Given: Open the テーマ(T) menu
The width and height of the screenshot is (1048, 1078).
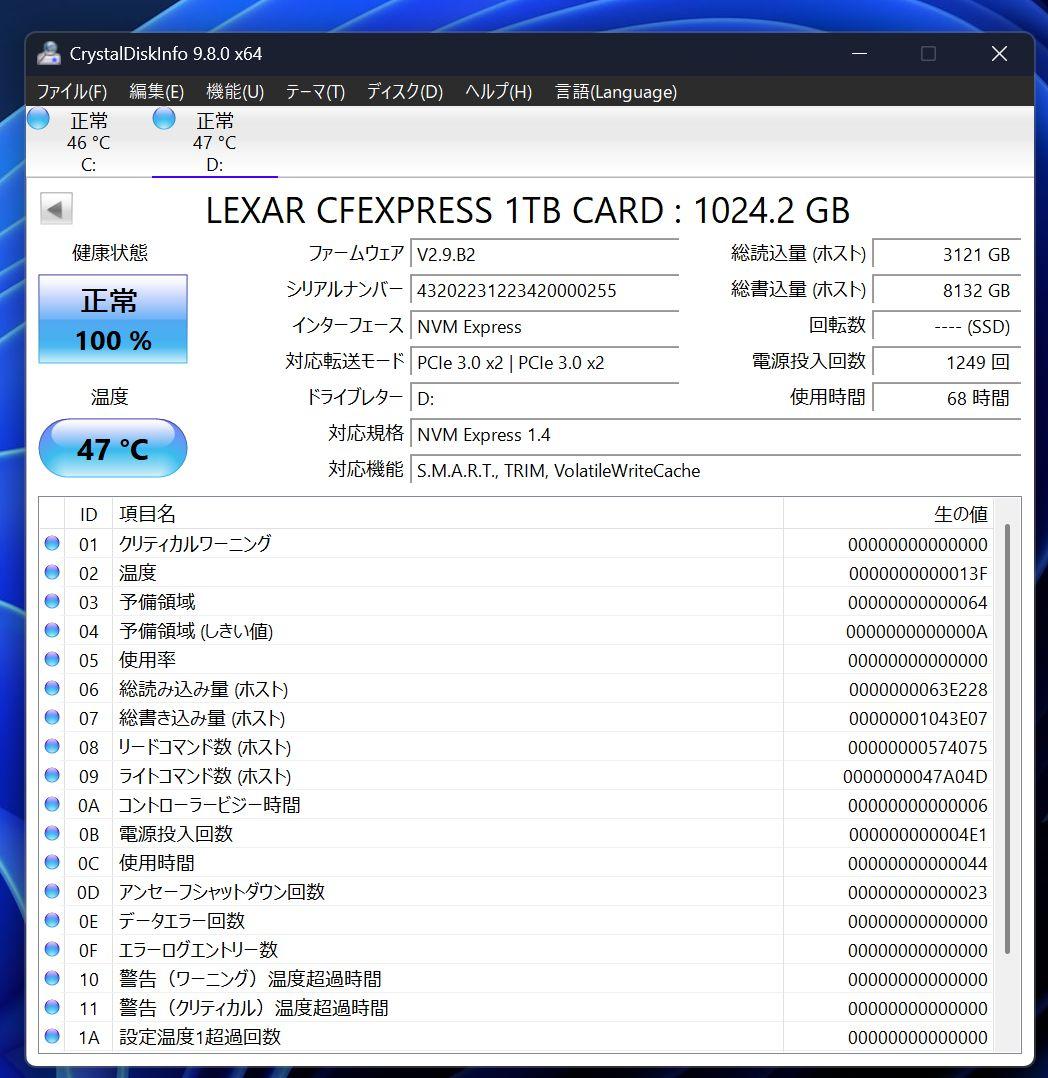Looking at the screenshot, I should point(315,91).
